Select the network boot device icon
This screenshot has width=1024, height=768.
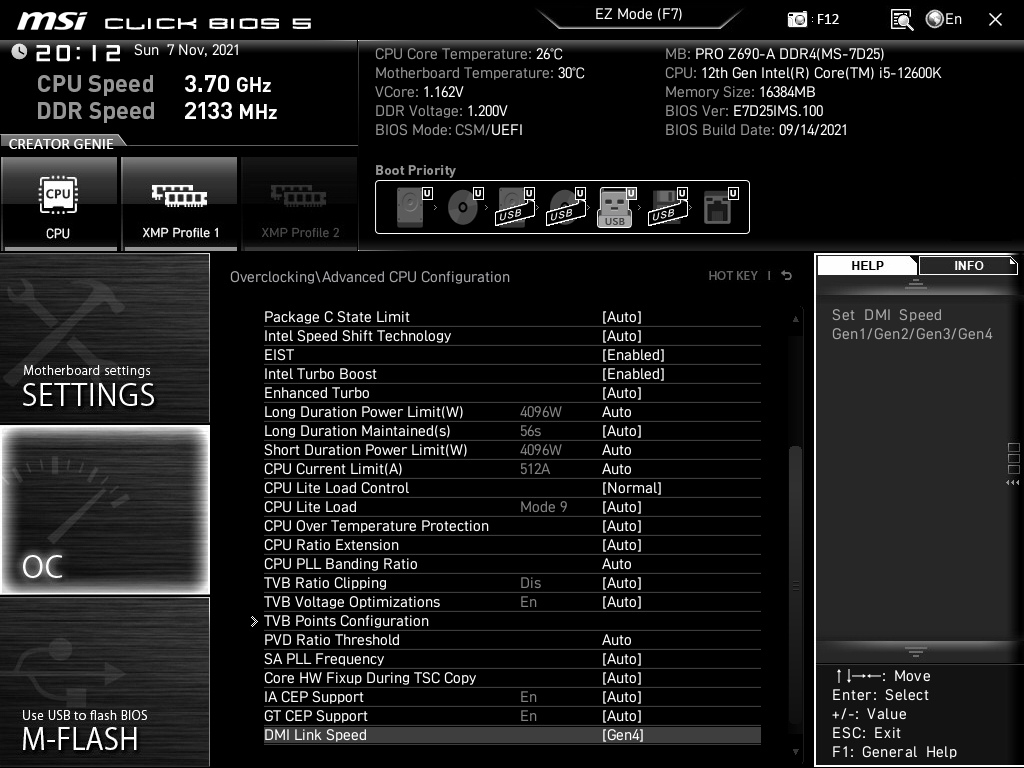720,207
